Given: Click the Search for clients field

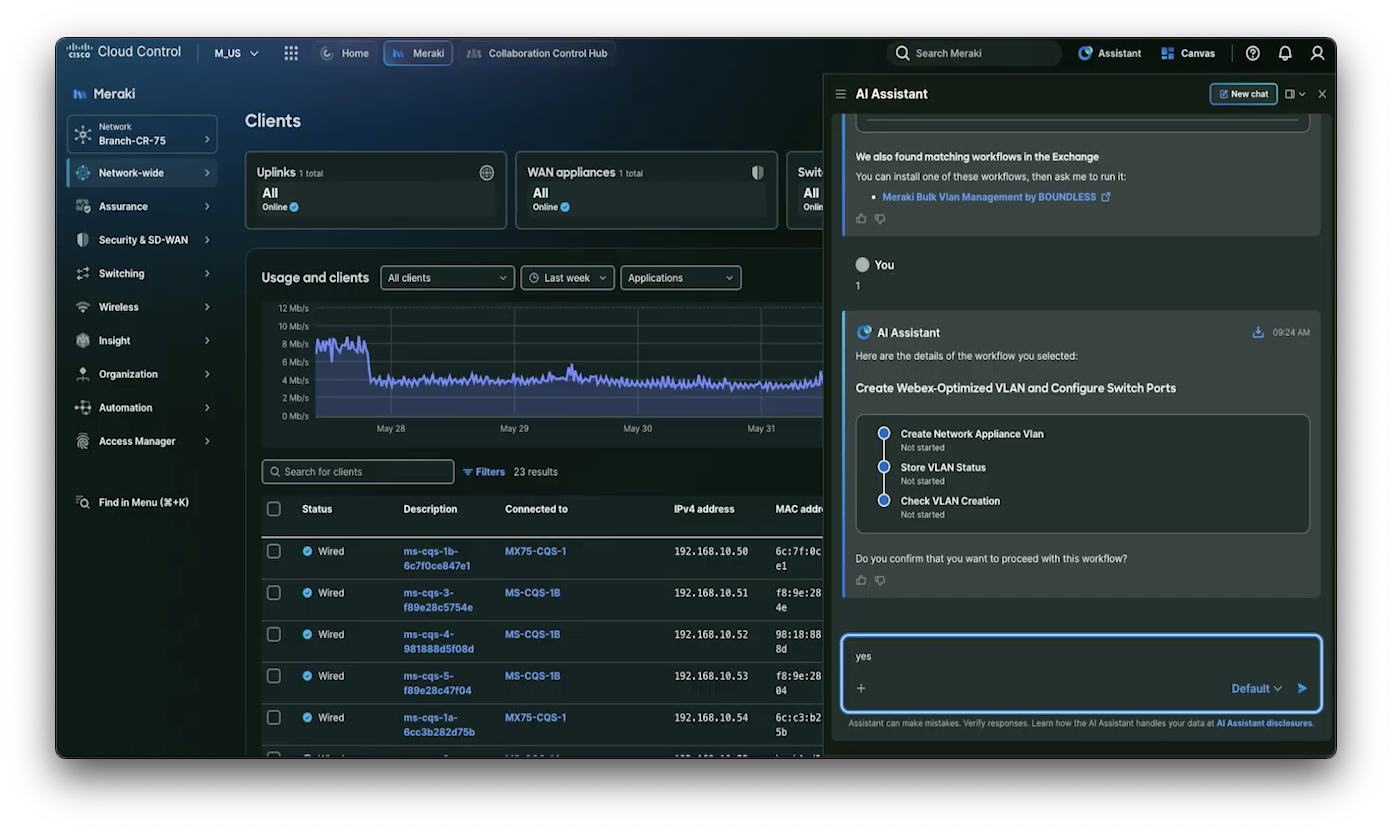Looking at the screenshot, I should click(x=358, y=472).
